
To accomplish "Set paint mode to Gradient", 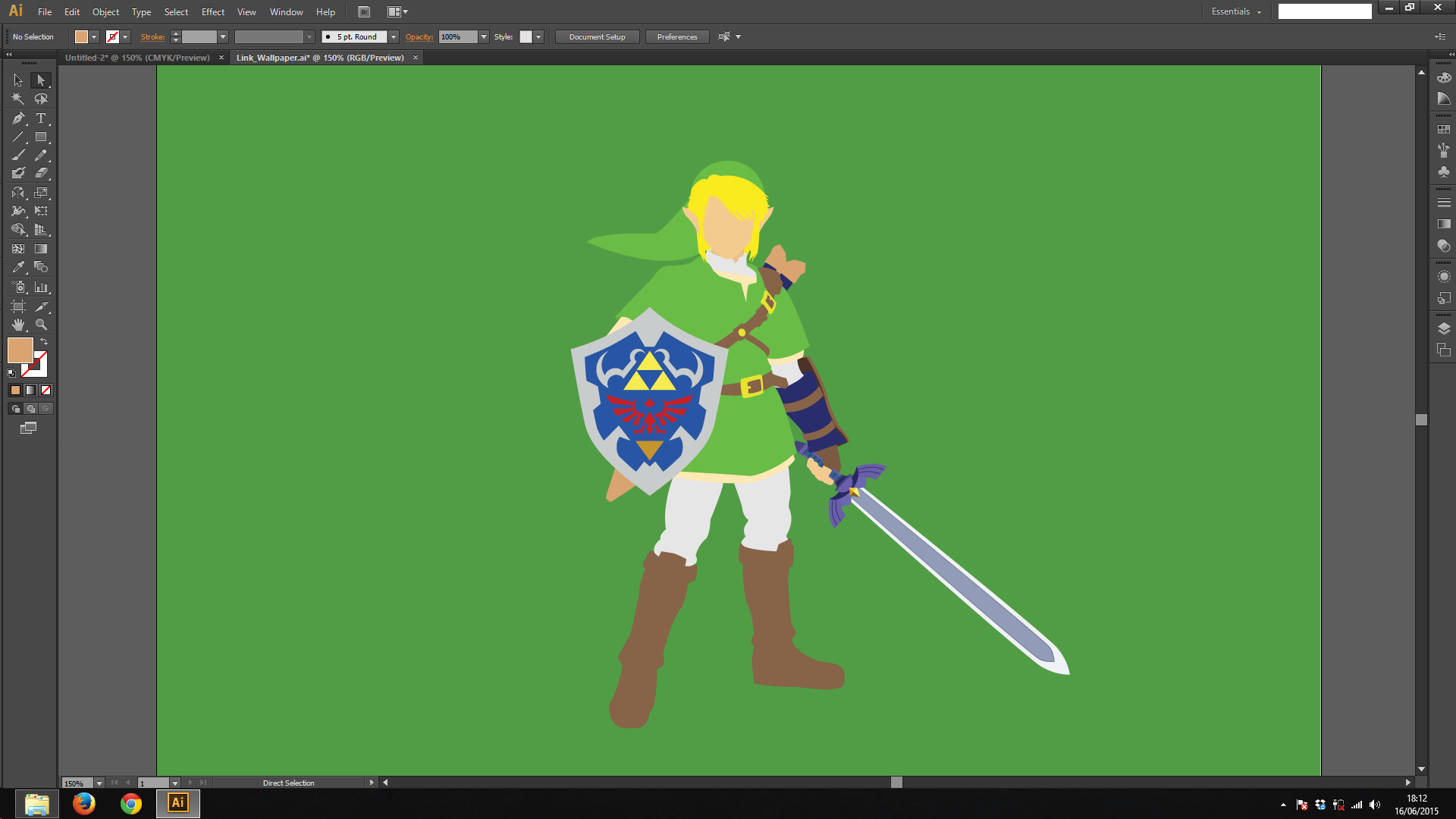I will 30,391.
